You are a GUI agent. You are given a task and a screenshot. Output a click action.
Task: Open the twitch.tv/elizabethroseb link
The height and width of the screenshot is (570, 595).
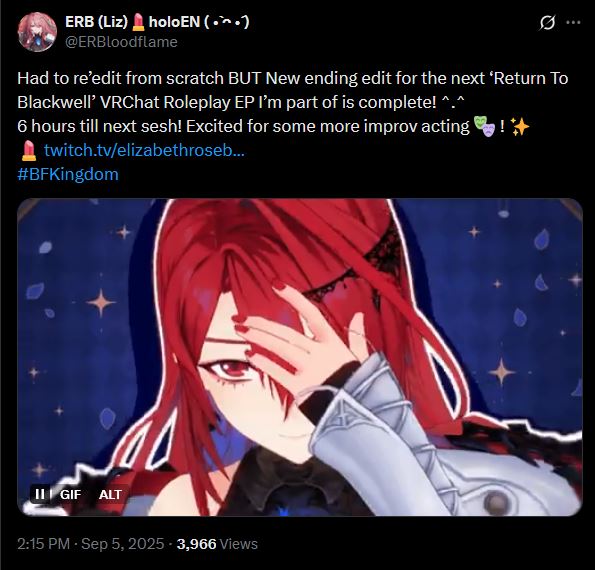point(144,150)
